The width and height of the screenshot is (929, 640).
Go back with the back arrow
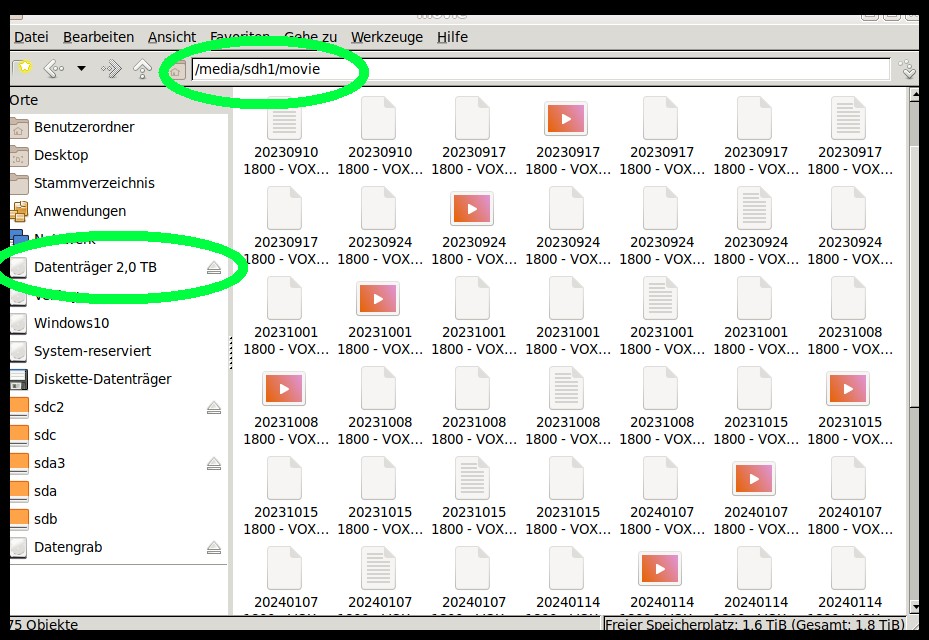(x=54, y=69)
